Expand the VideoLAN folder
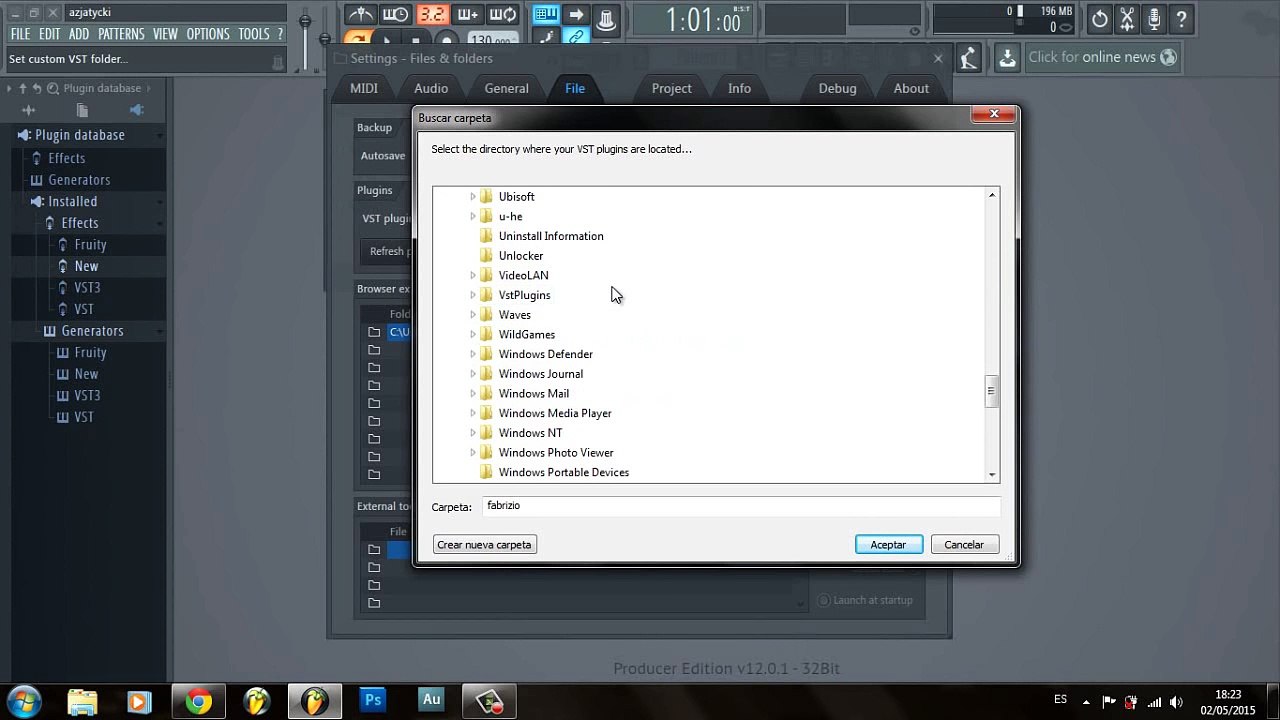This screenshot has width=1280, height=720. (x=473, y=275)
